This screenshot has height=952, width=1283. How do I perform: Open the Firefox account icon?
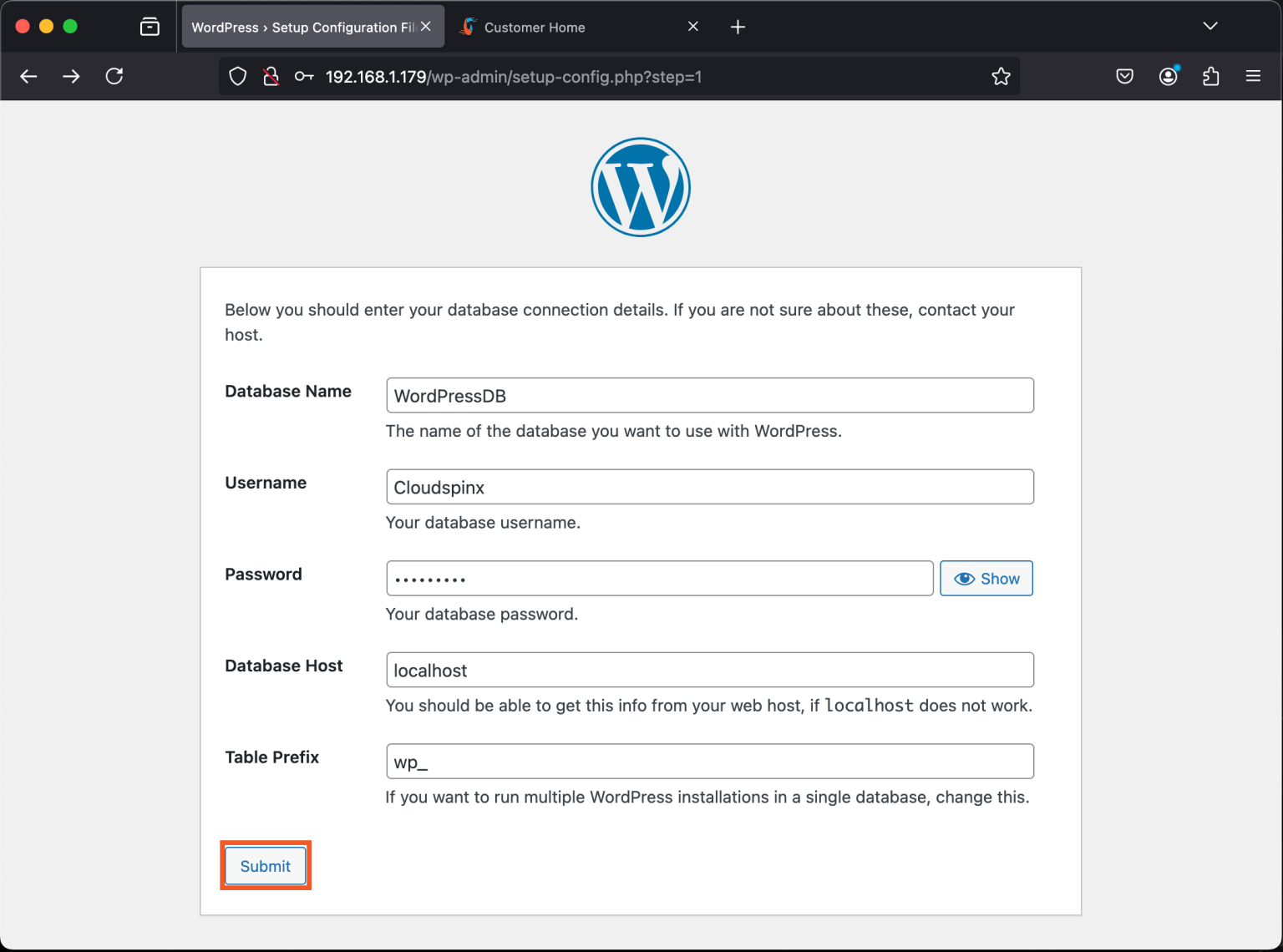click(1168, 76)
